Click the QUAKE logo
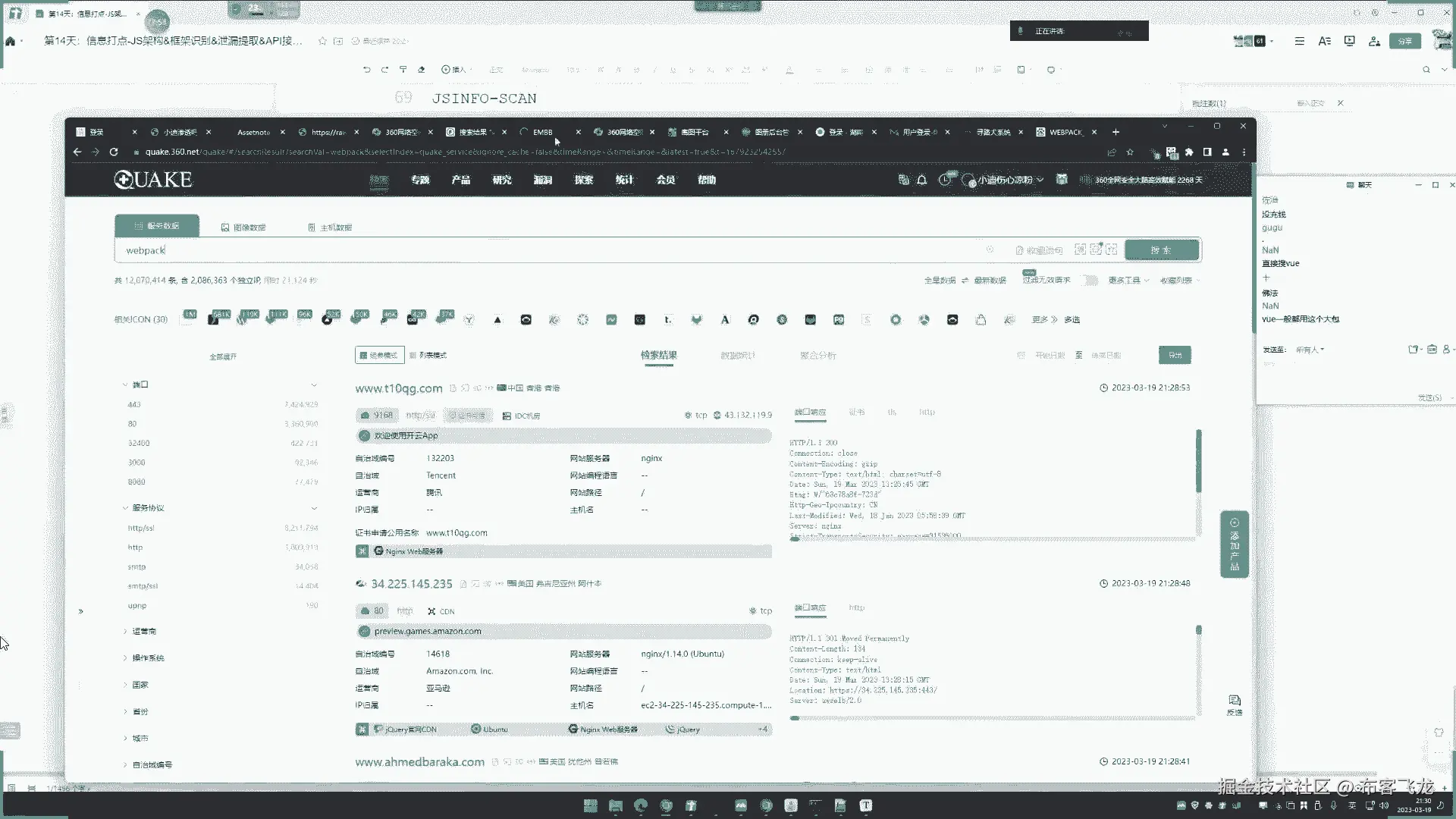Screen dimensions: 1456x819 tap(153, 180)
